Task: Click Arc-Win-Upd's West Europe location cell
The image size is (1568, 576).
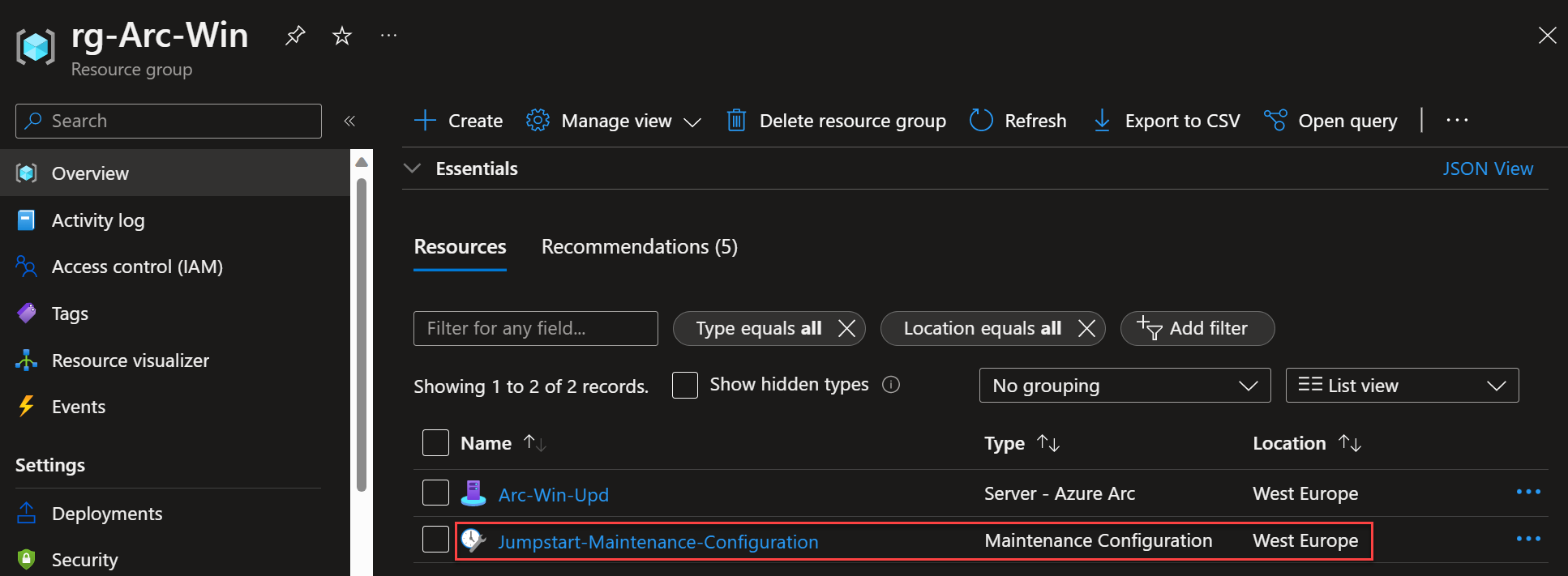Action: (1305, 493)
